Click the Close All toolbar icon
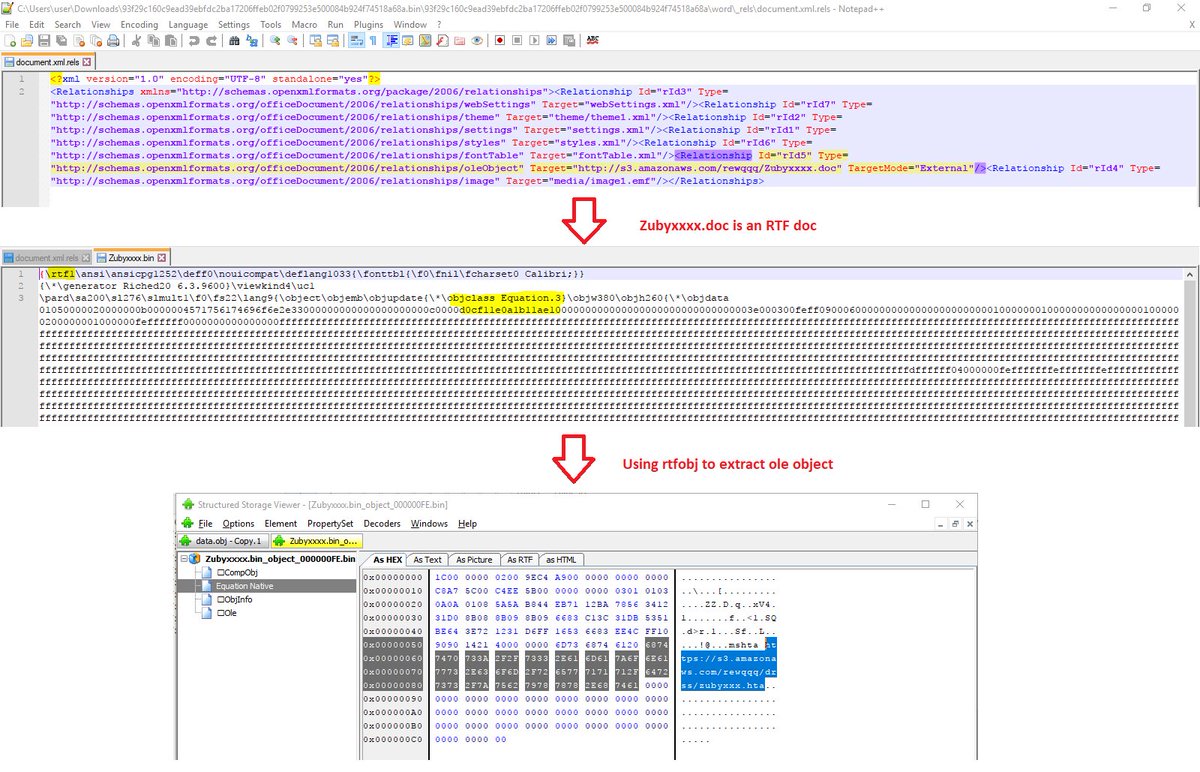 pos(96,40)
